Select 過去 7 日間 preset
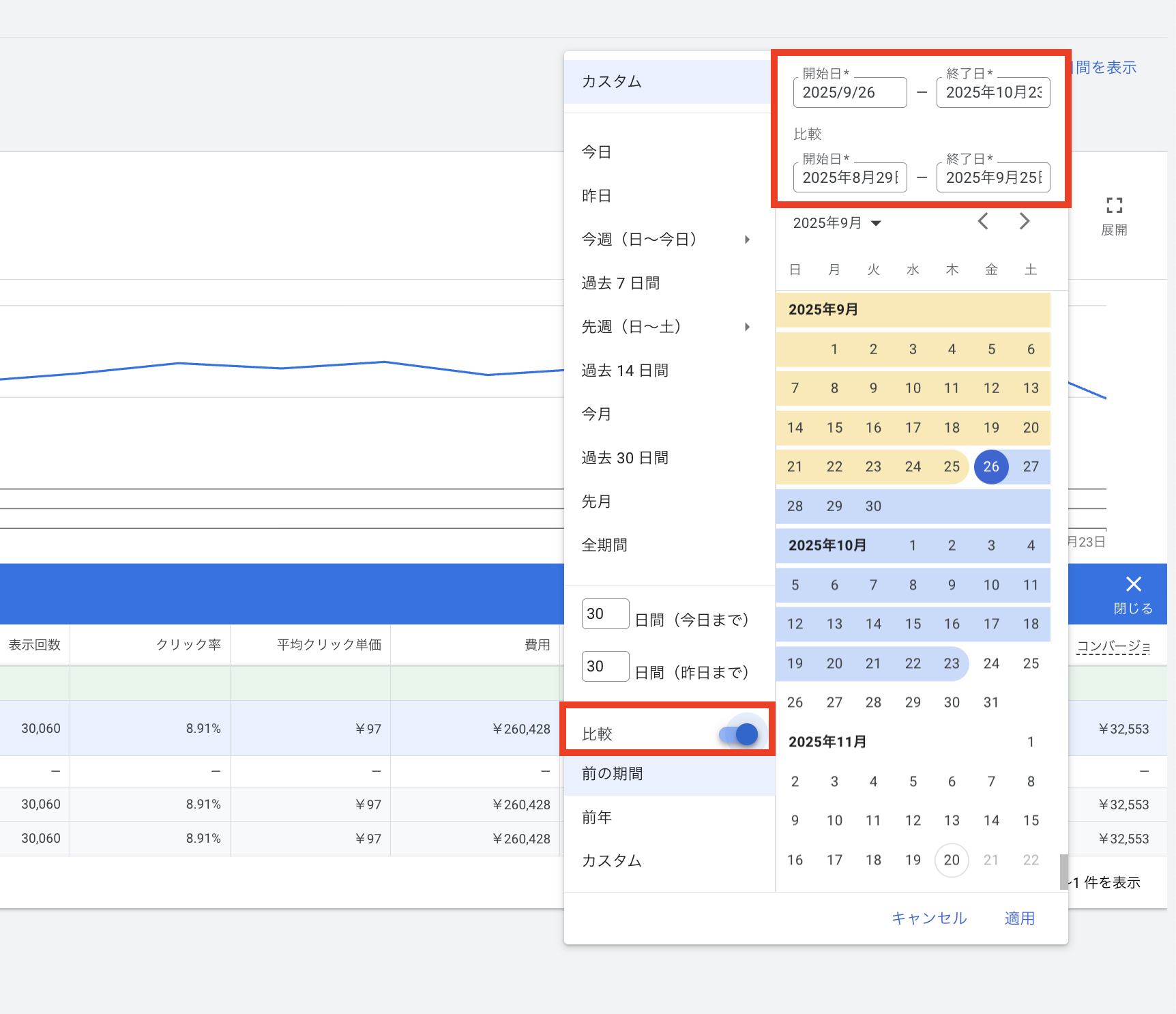1176x1014 pixels. click(x=620, y=283)
